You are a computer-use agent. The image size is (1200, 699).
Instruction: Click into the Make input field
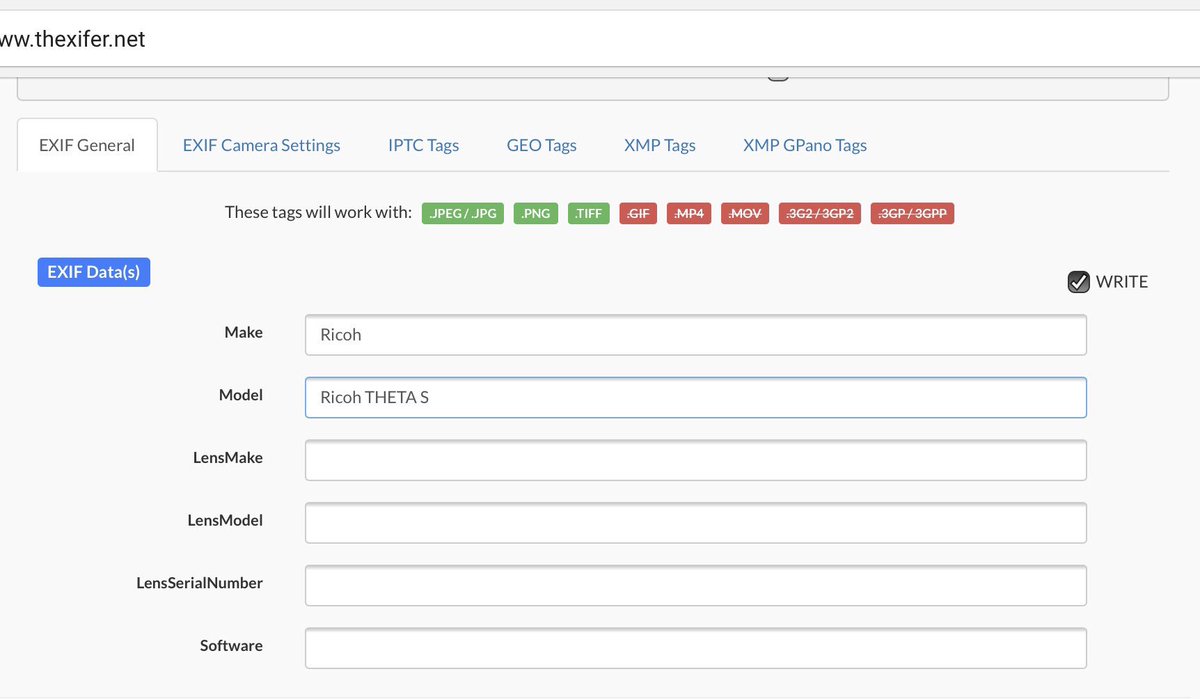point(695,335)
